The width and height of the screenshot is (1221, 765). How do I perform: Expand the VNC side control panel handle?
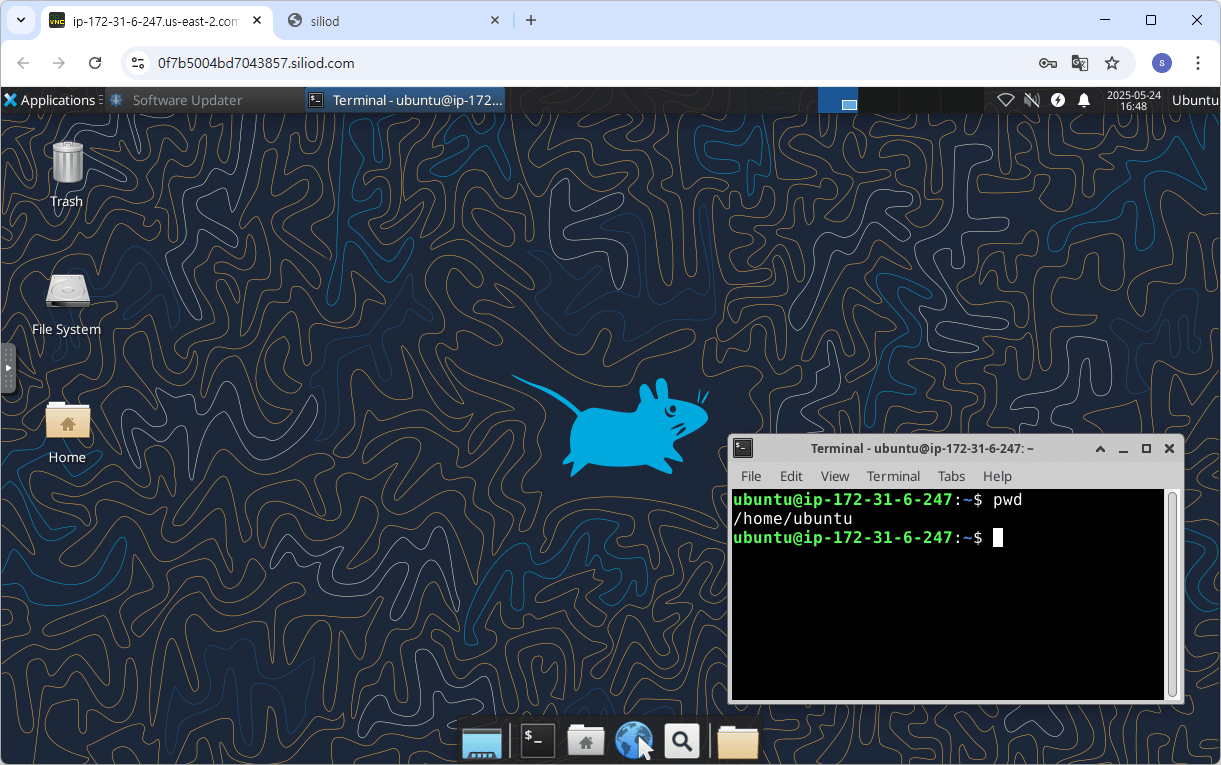point(8,368)
